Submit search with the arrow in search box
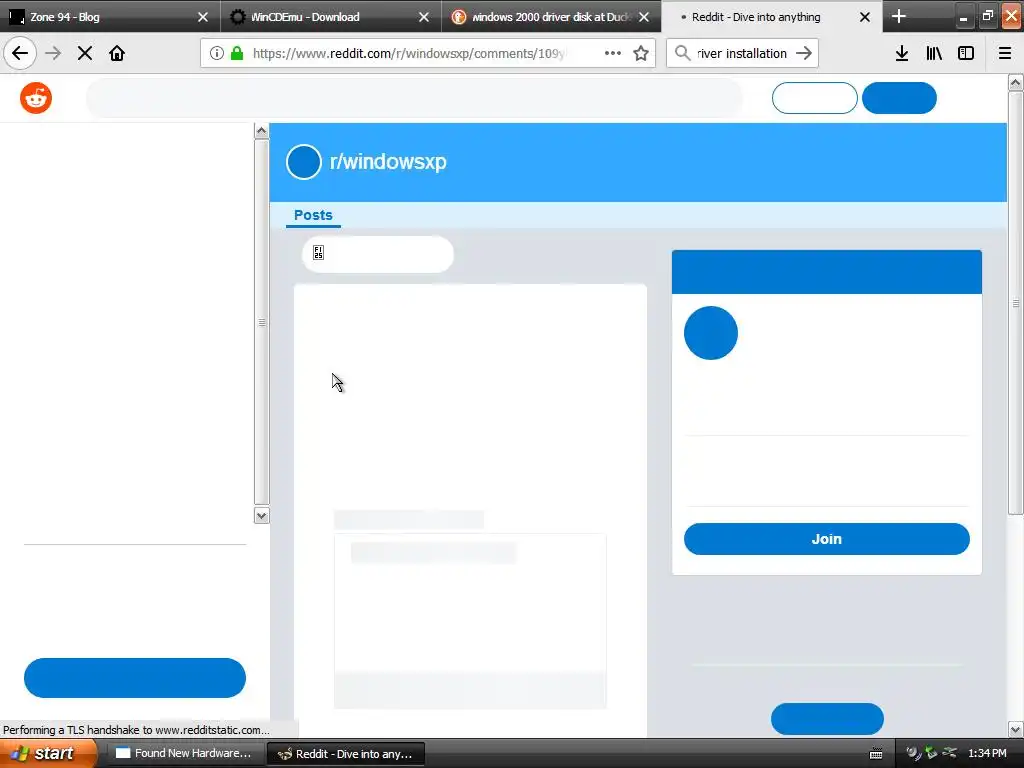The image size is (1024, 768). coord(804,53)
